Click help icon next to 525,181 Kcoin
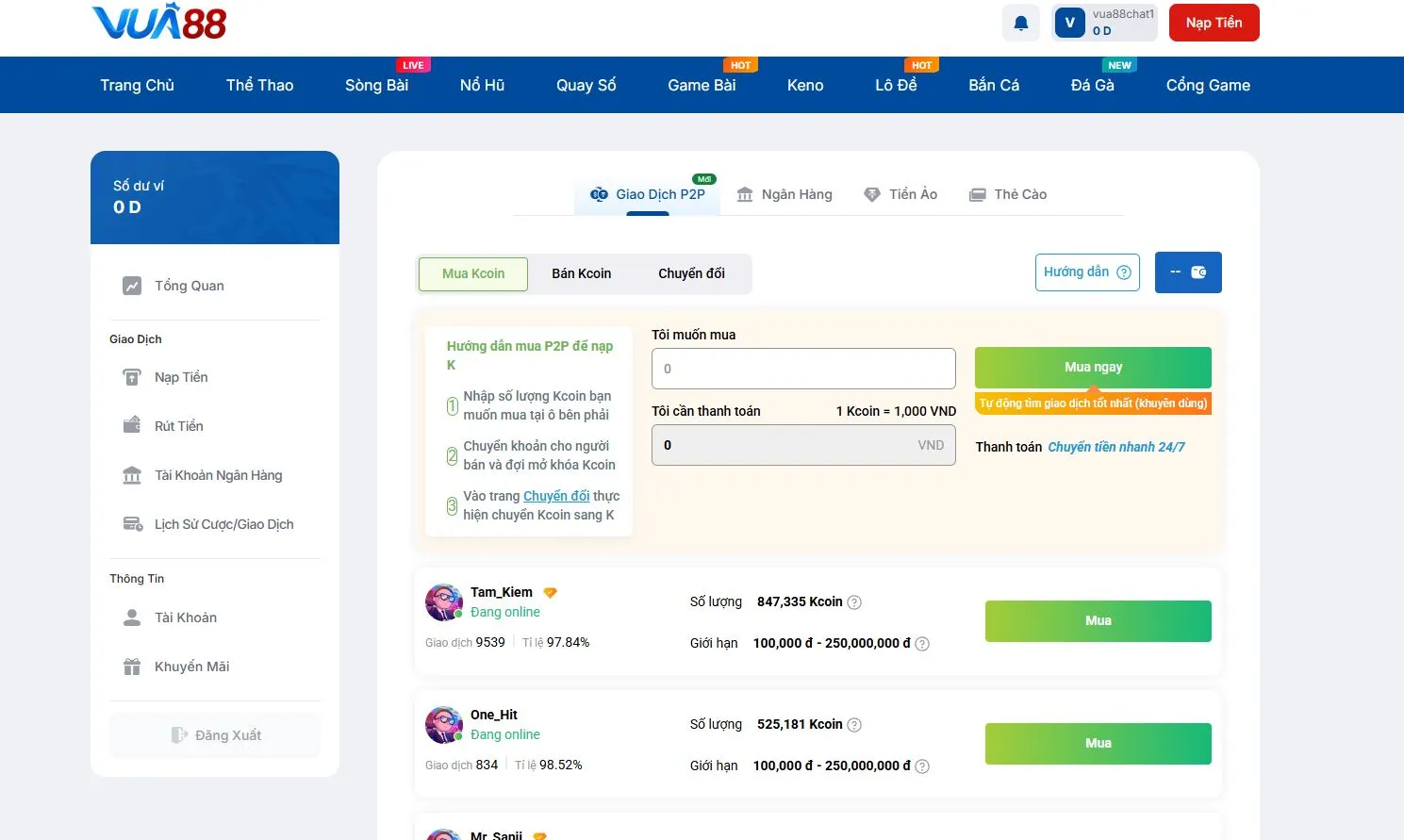The height and width of the screenshot is (840, 1404). pyautogui.click(x=854, y=725)
